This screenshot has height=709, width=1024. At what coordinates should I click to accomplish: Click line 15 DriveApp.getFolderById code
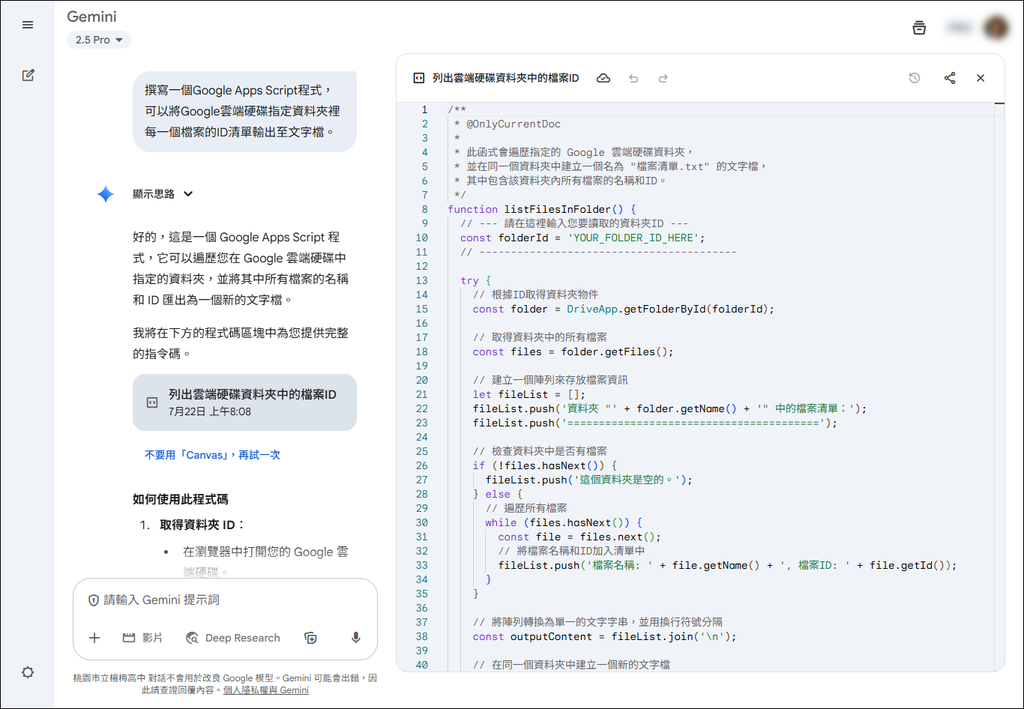(x=624, y=309)
